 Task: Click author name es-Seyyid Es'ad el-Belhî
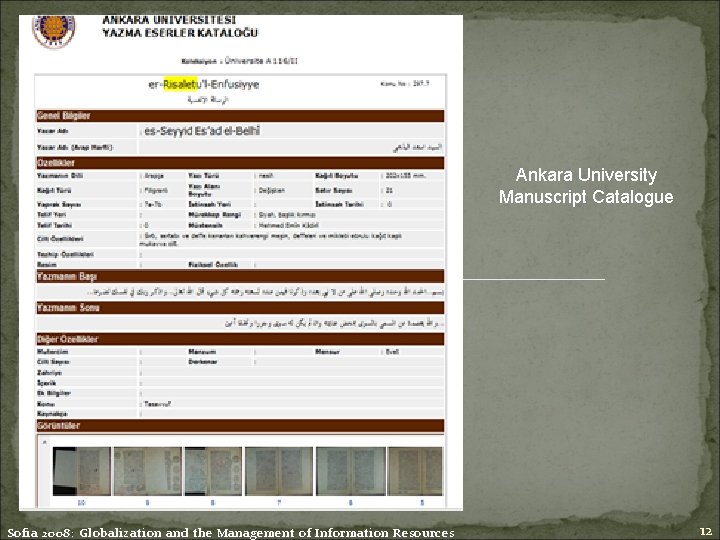(x=202, y=131)
